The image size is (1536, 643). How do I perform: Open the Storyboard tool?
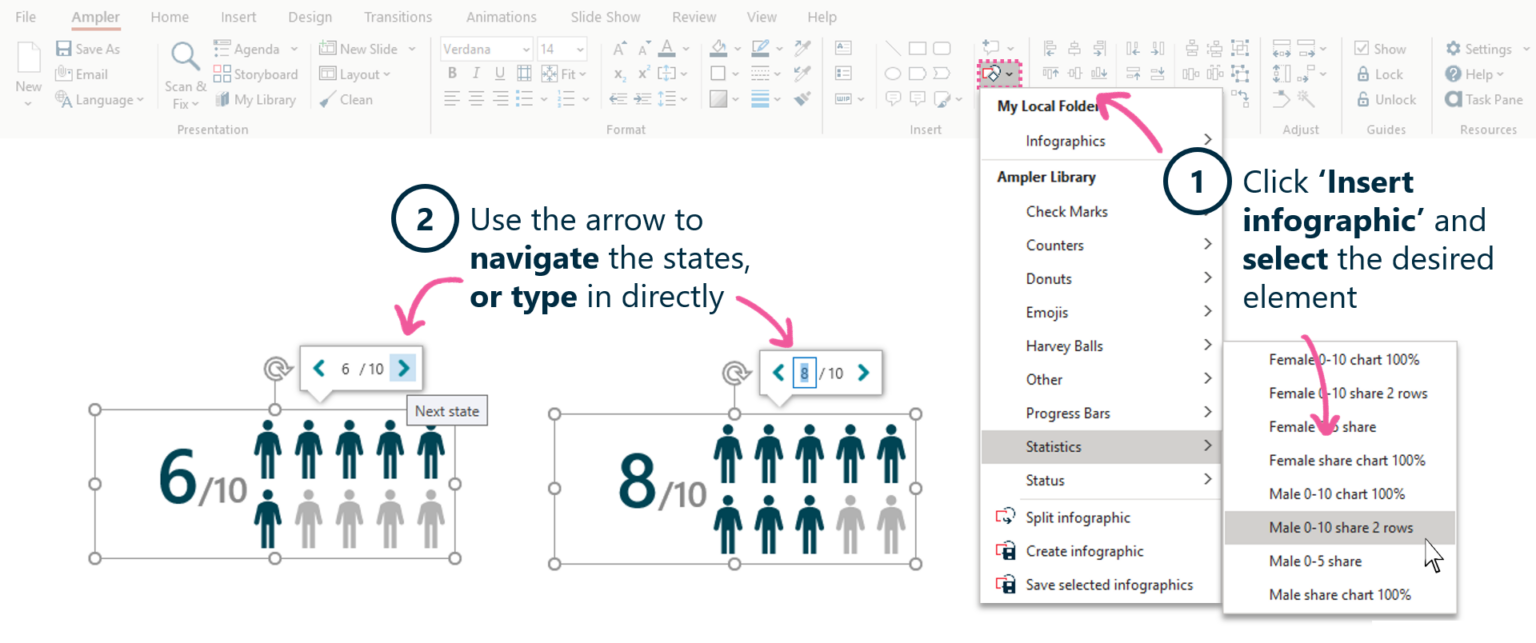pyautogui.click(x=256, y=73)
